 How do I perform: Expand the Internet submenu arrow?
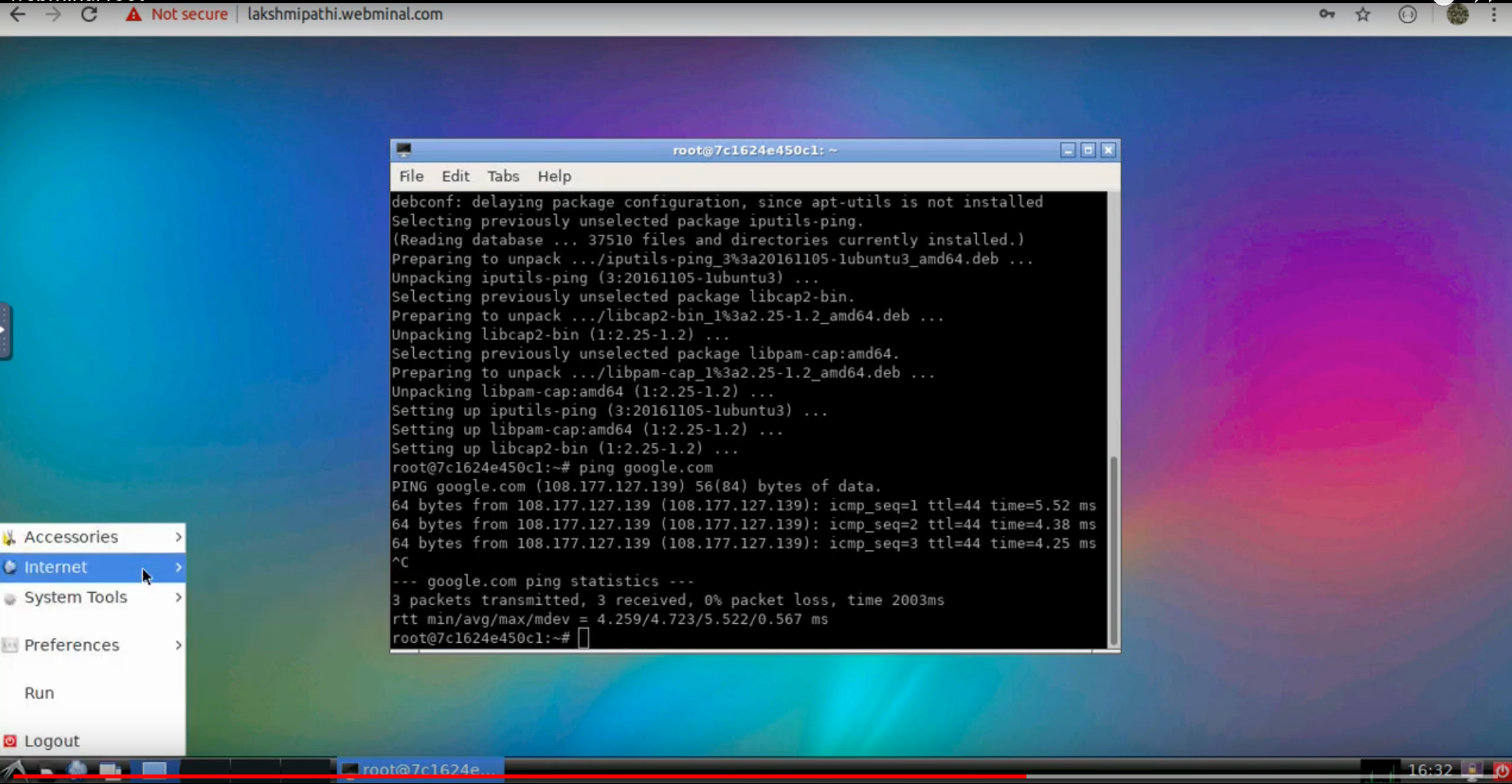coord(178,568)
